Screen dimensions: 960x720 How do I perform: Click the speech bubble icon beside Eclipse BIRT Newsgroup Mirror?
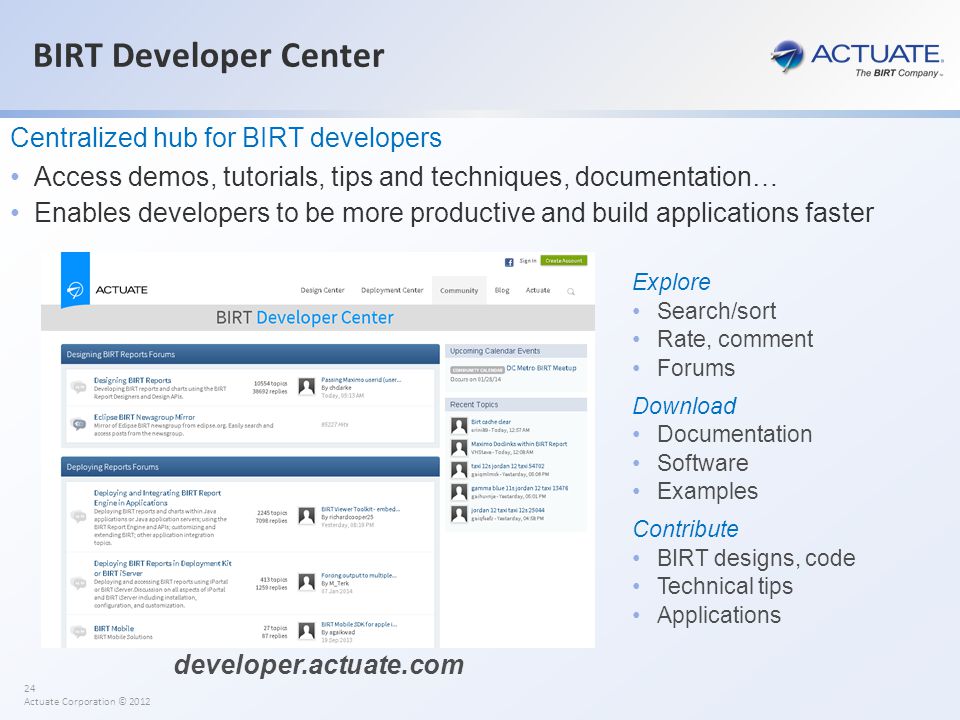pyautogui.click(x=78, y=424)
